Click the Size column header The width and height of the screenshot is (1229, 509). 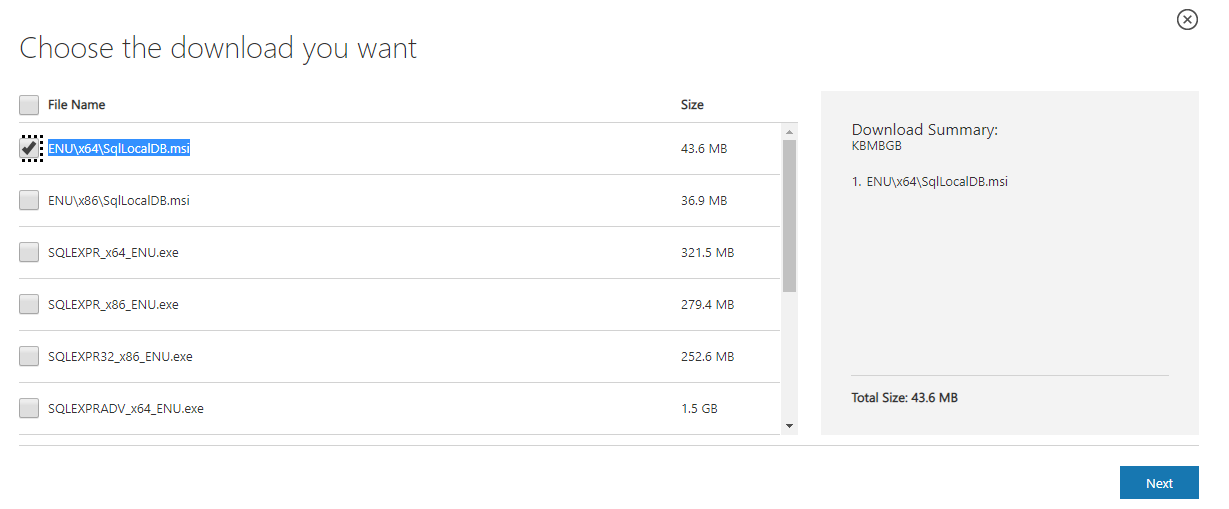[x=692, y=105]
